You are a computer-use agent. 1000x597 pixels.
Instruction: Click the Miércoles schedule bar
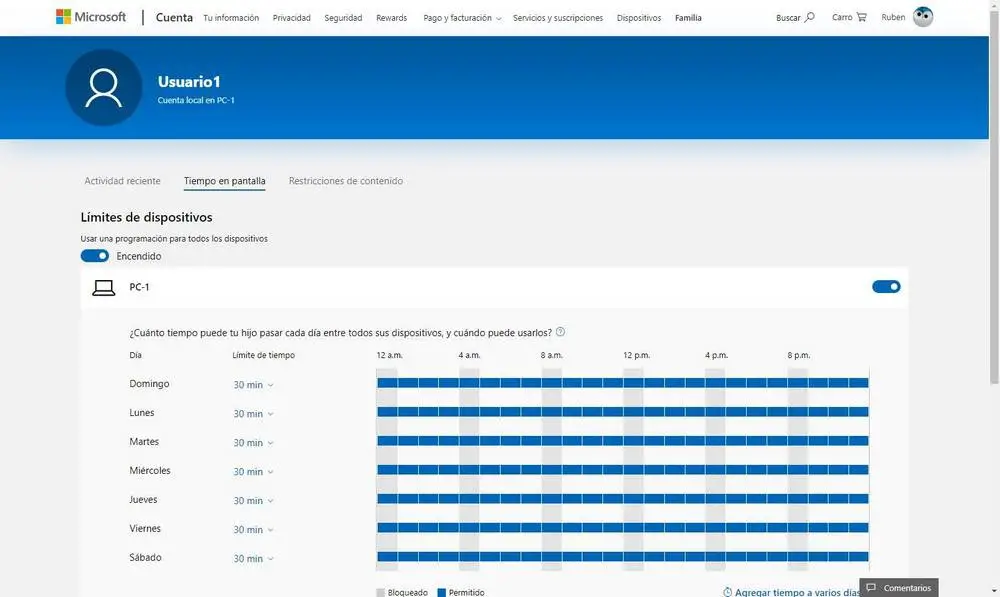[622, 469]
